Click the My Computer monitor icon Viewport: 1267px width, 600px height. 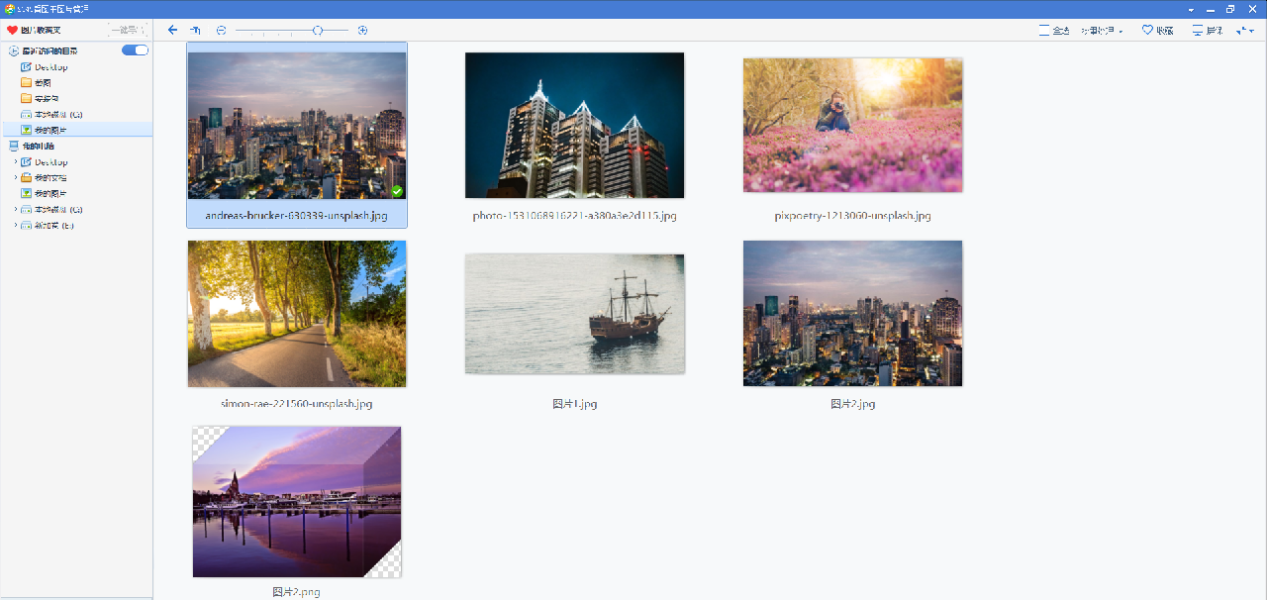(x=13, y=146)
